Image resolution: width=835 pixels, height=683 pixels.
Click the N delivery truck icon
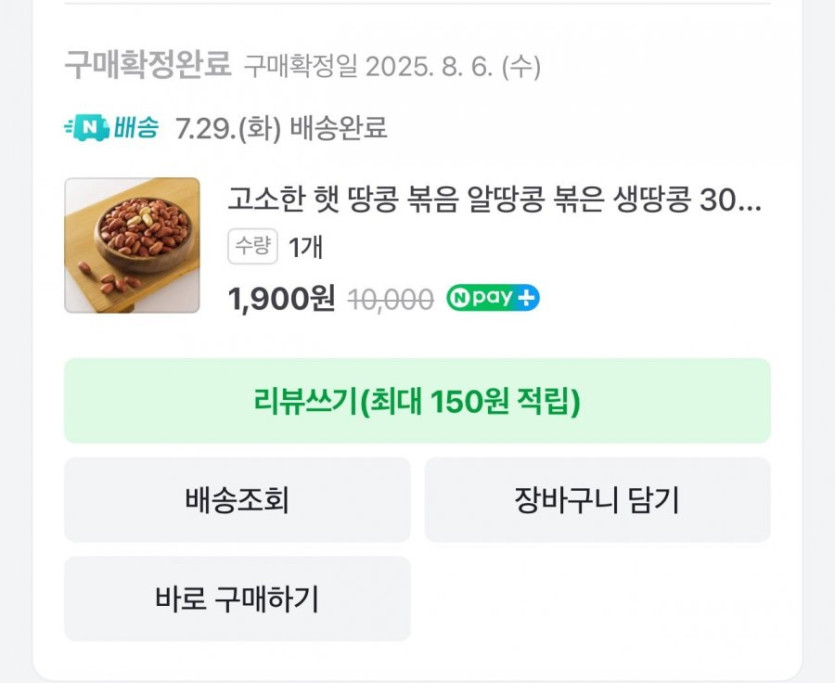(87, 128)
